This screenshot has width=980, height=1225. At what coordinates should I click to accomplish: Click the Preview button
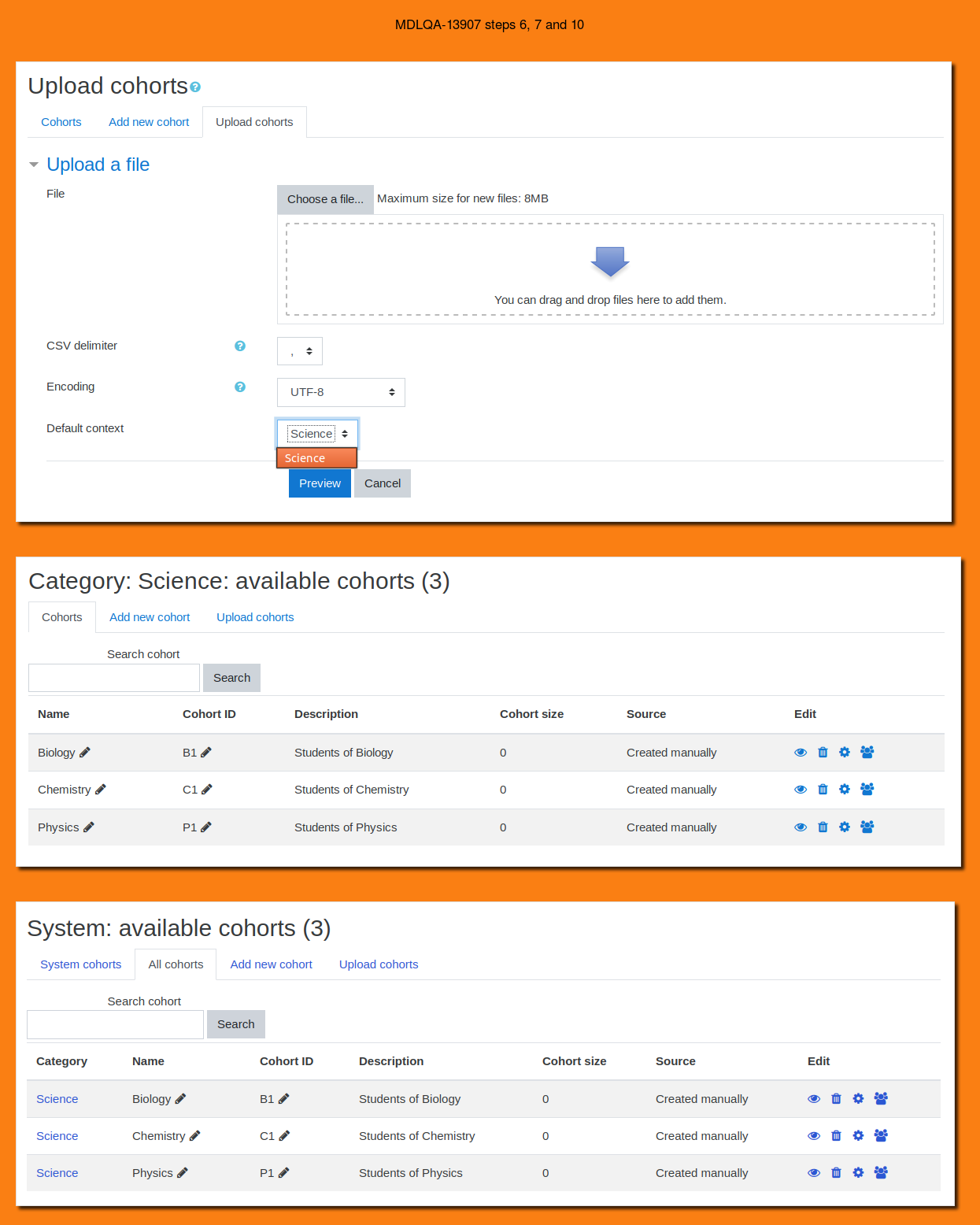click(320, 483)
